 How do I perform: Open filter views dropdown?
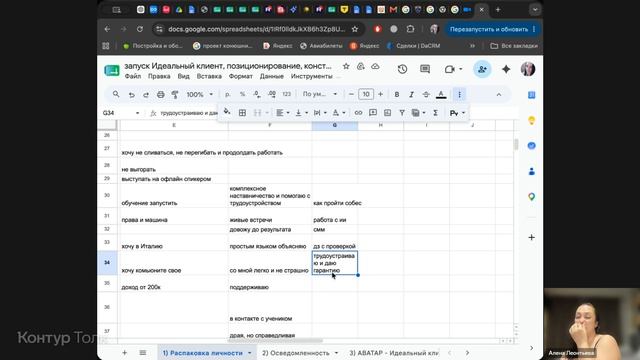coord(418,113)
